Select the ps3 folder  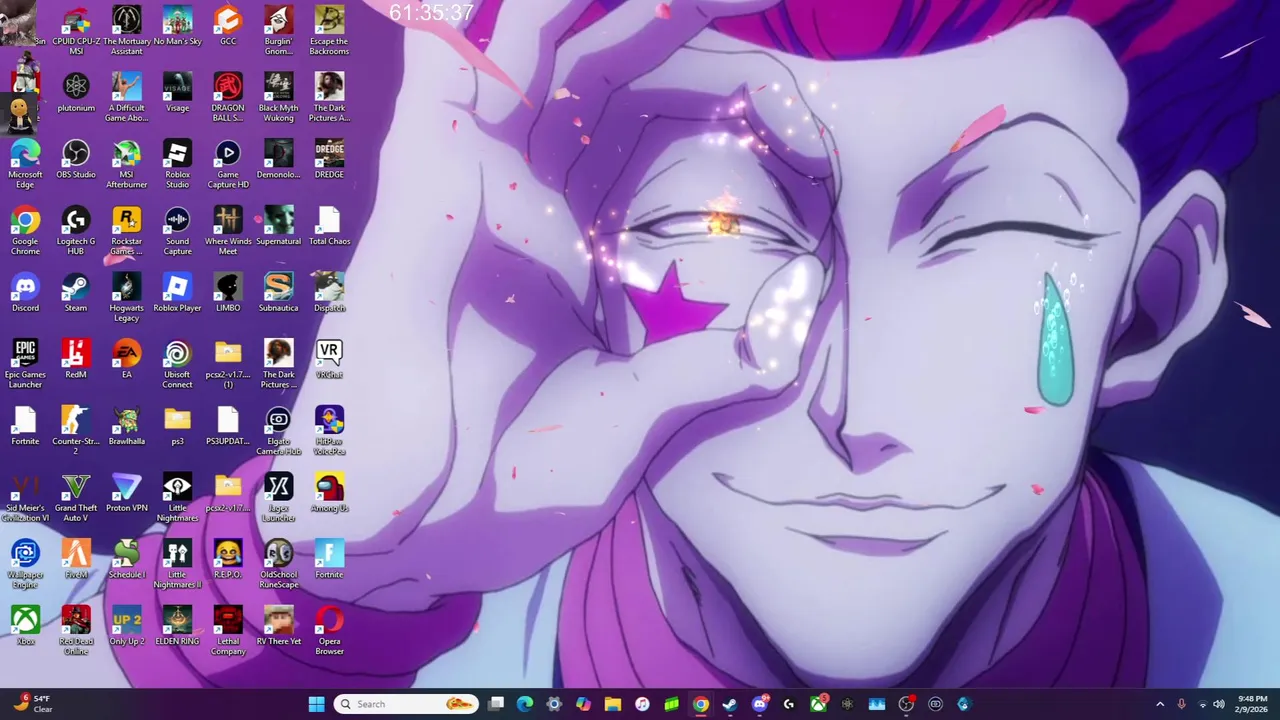(177, 427)
